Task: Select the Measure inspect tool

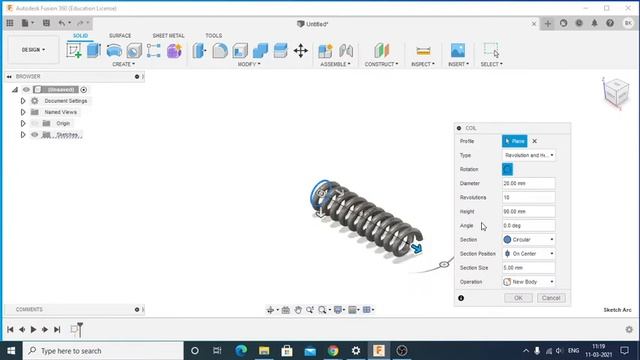Action: coord(423,51)
